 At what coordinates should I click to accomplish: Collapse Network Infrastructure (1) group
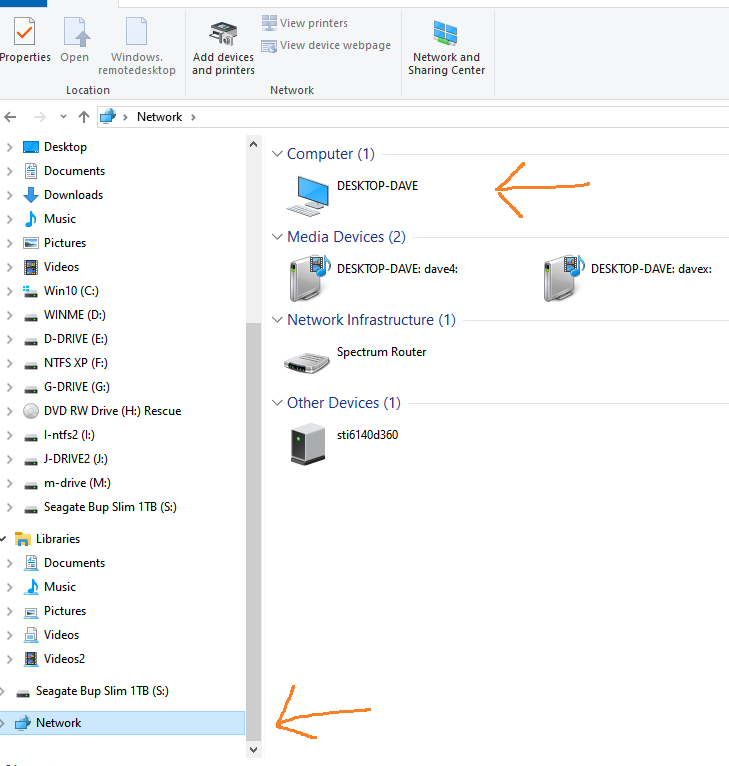click(x=277, y=320)
